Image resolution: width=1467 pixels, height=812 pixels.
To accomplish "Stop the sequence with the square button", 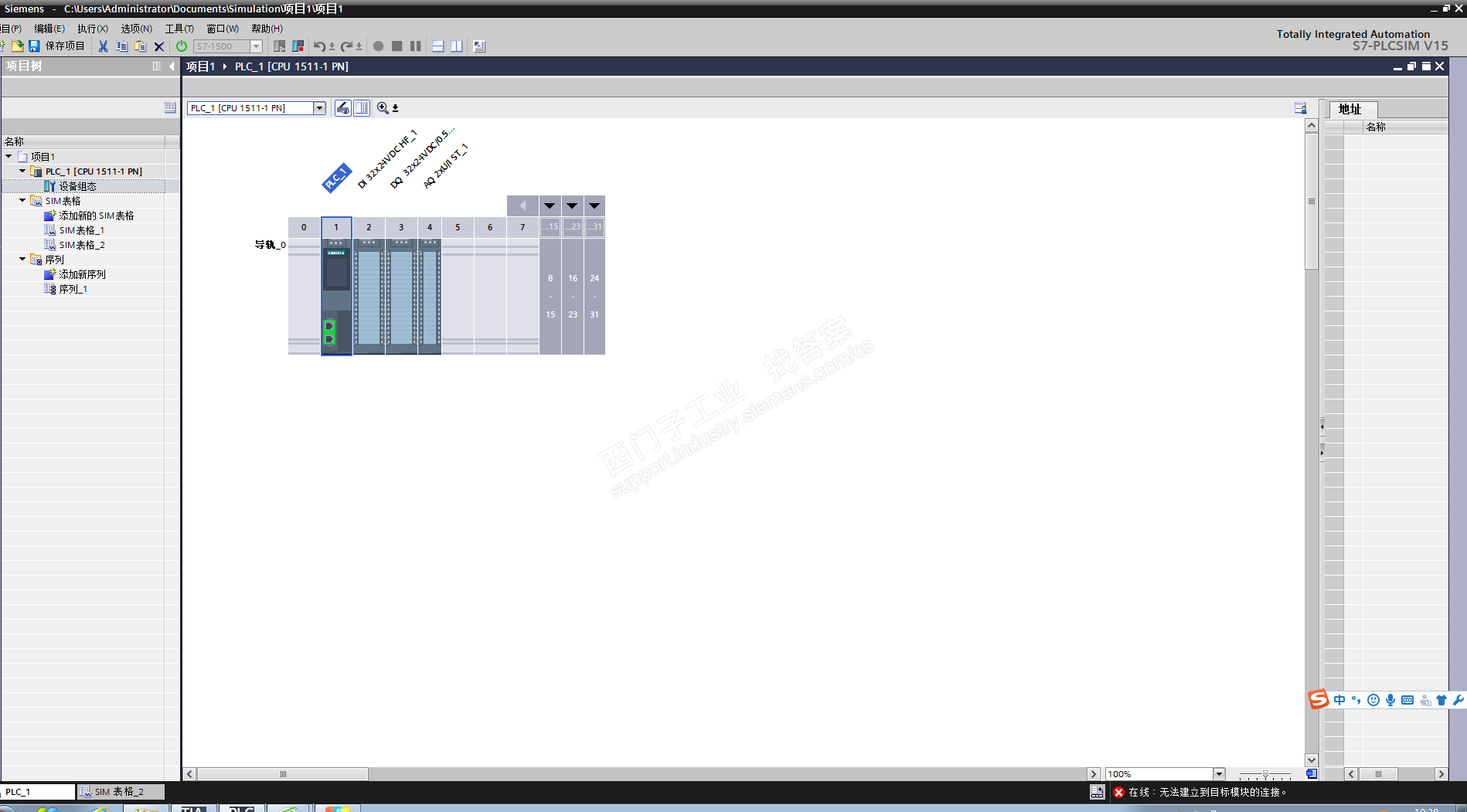I will [397, 46].
